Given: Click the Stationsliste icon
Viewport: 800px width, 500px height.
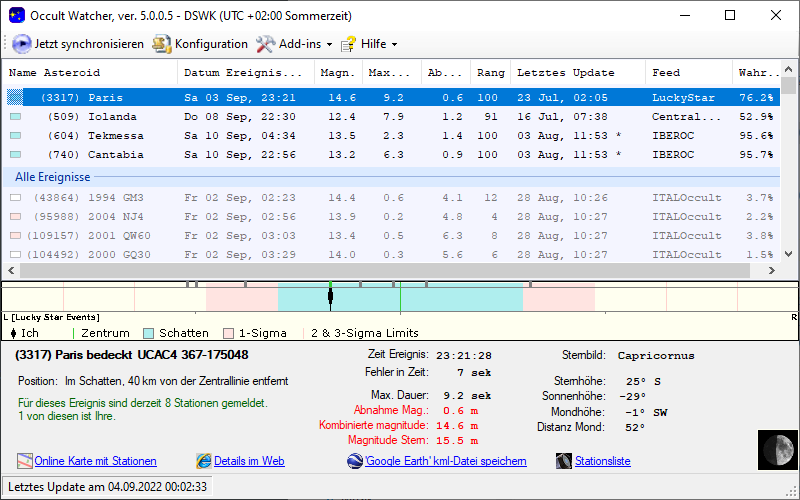Looking at the screenshot, I should pyautogui.click(x=566, y=461).
